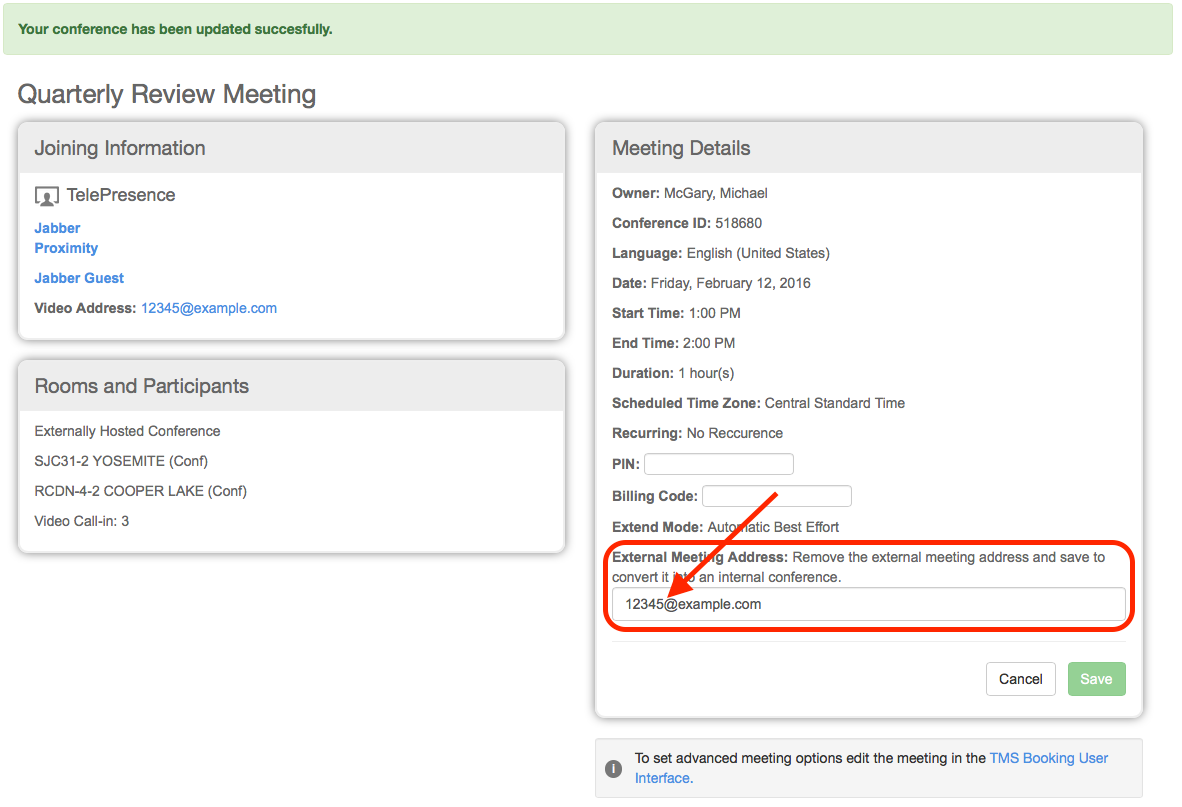Click the 'Video Address:' label
The width and height of the screenshot is (1182, 807).
(85, 308)
